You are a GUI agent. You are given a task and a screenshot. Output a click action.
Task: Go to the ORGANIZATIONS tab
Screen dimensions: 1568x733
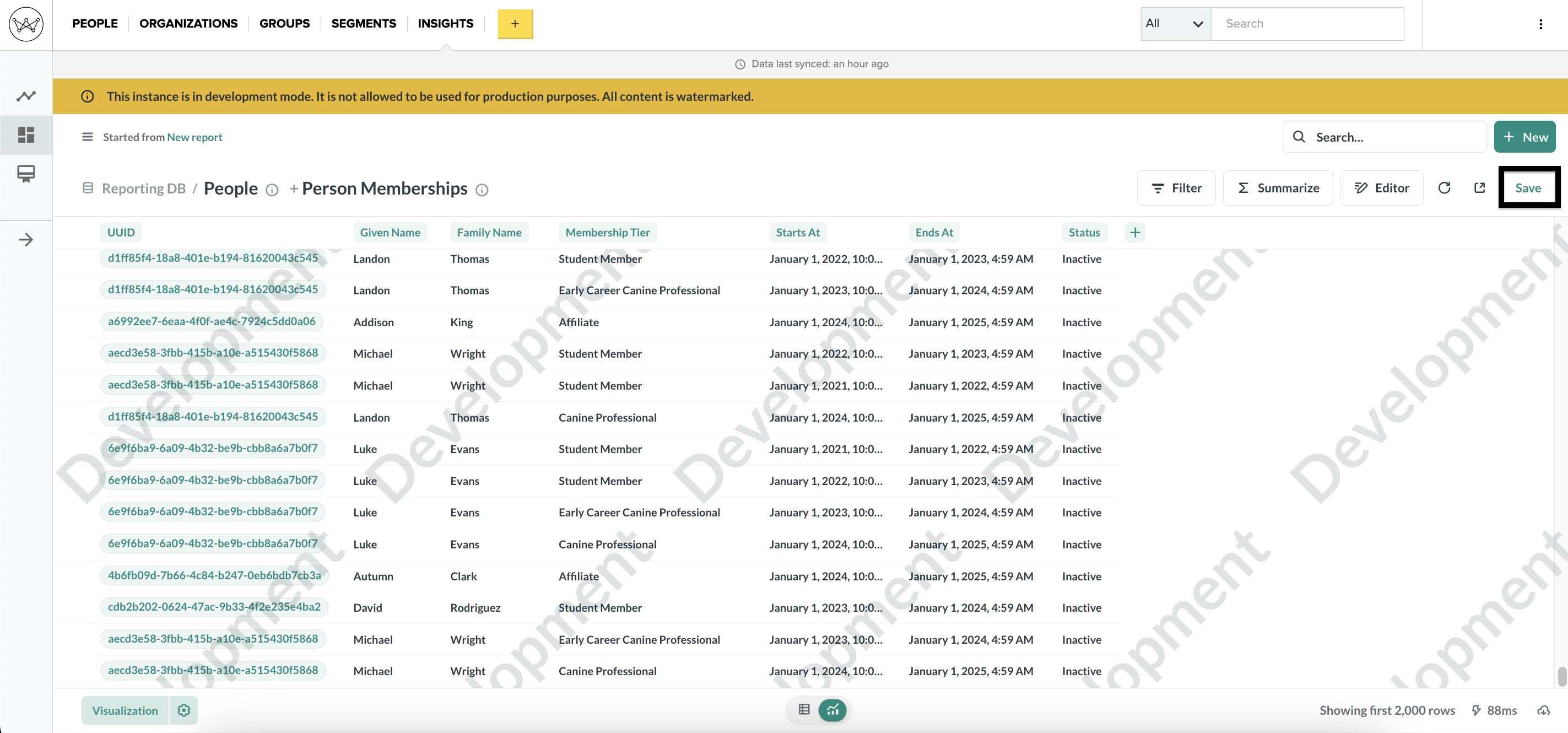click(x=188, y=24)
